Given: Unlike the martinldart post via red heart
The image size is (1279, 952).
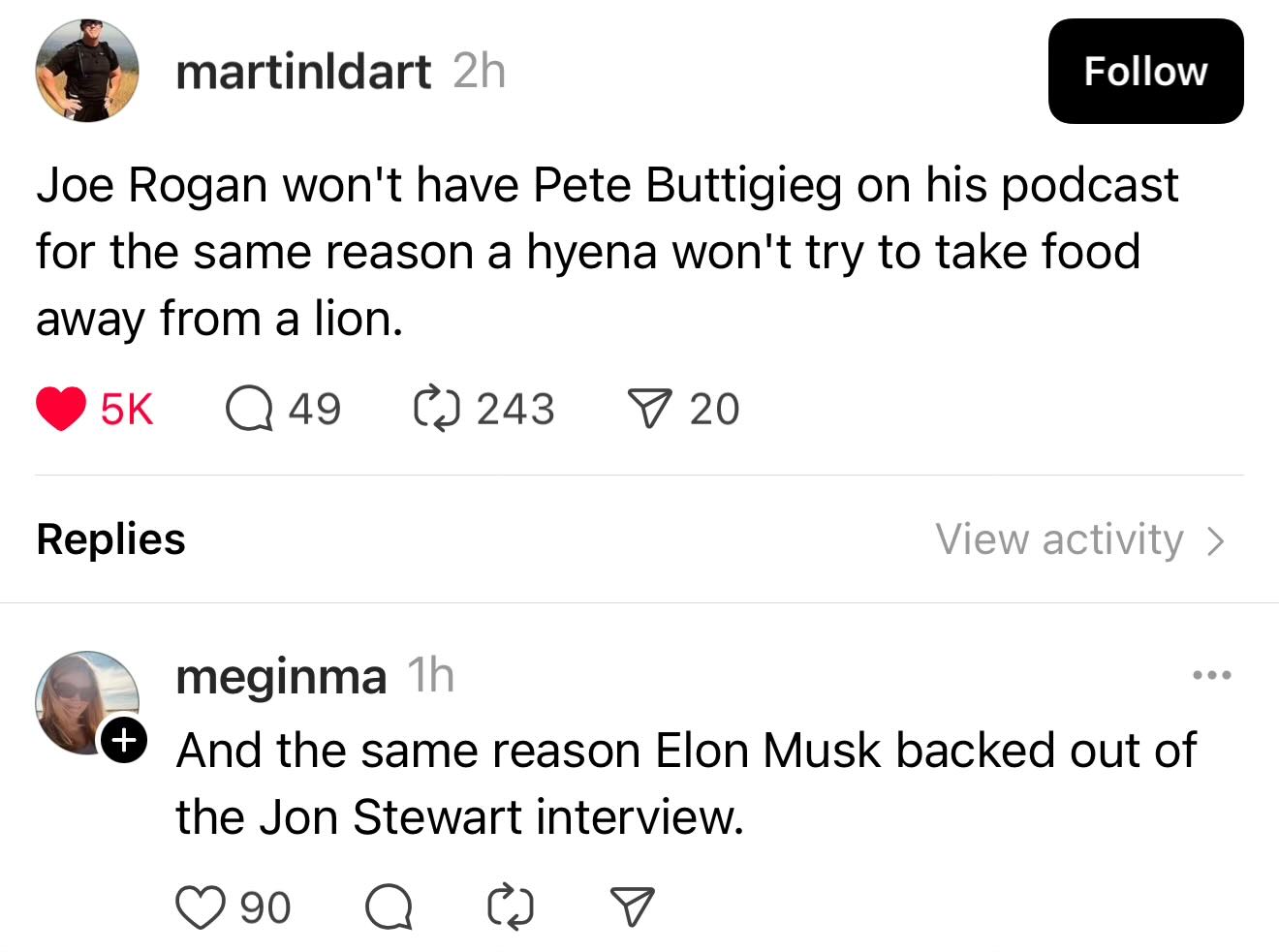Looking at the screenshot, I should click(x=61, y=409).
